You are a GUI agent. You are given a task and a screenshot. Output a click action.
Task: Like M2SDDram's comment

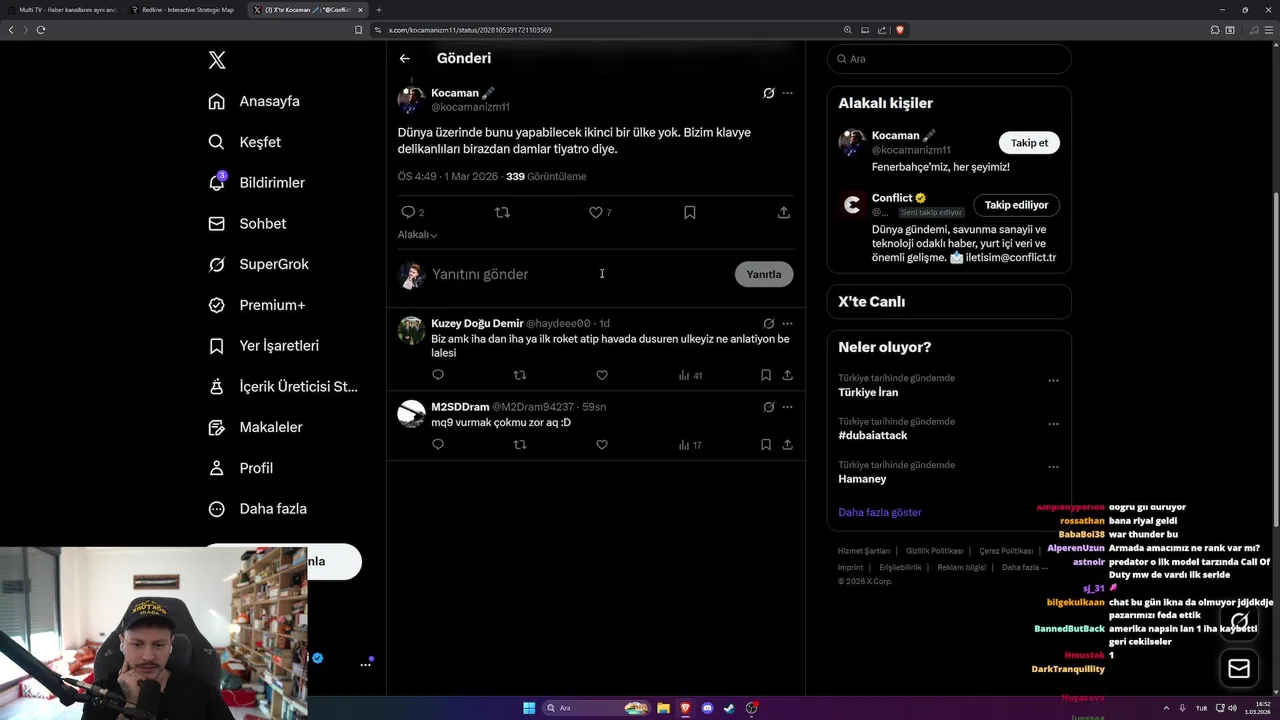click(602, 445)
